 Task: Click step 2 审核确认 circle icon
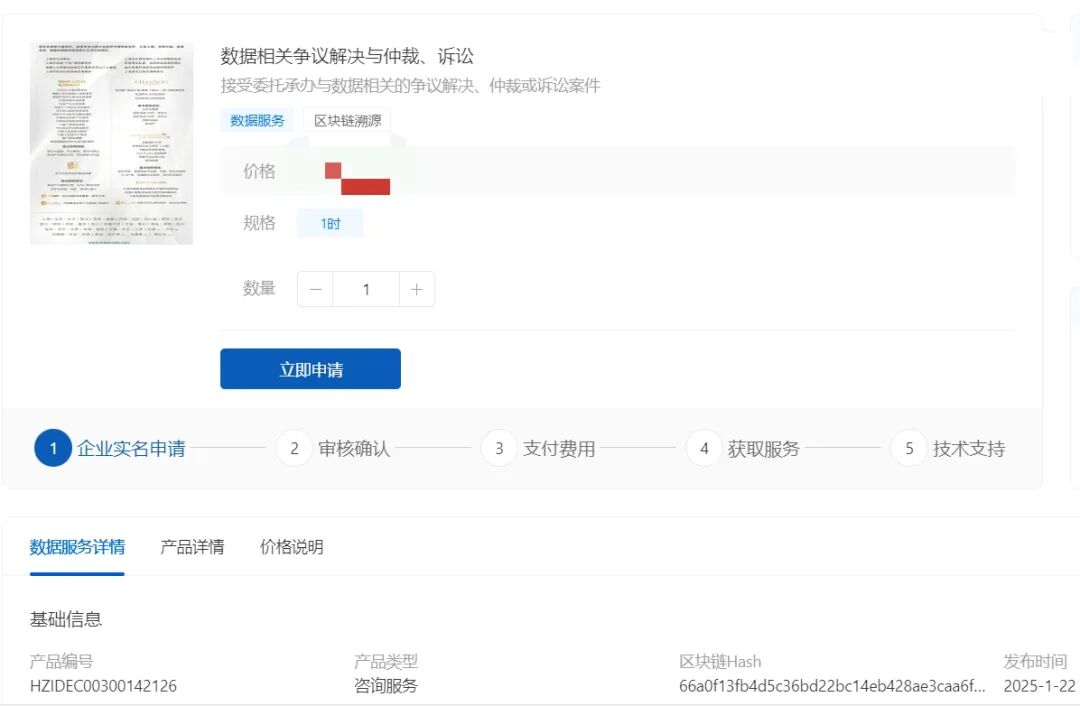(x=293, y=448)
